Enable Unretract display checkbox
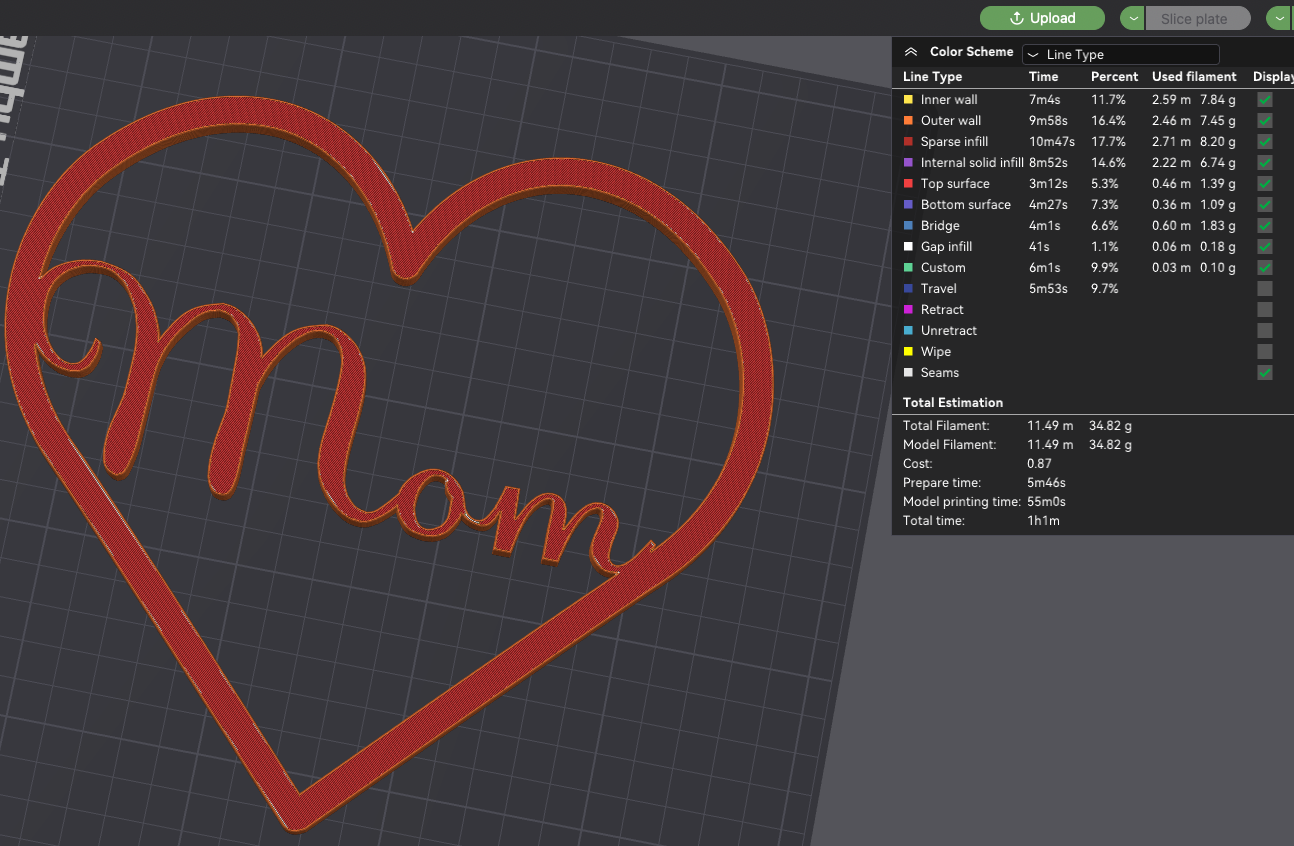The width and height of the screenshot is (1294, 846). coord(1265,331)
